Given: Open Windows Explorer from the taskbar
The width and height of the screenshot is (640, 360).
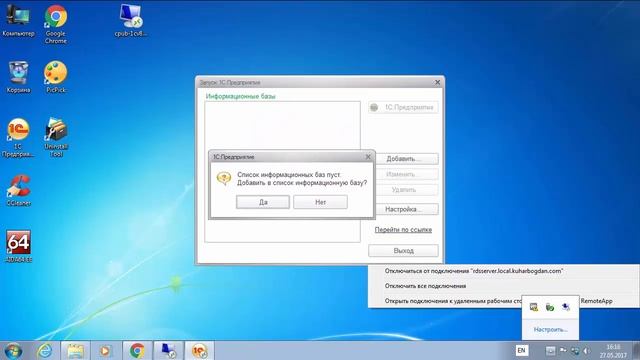Looking at the screenshot, I should click(76, 351).
